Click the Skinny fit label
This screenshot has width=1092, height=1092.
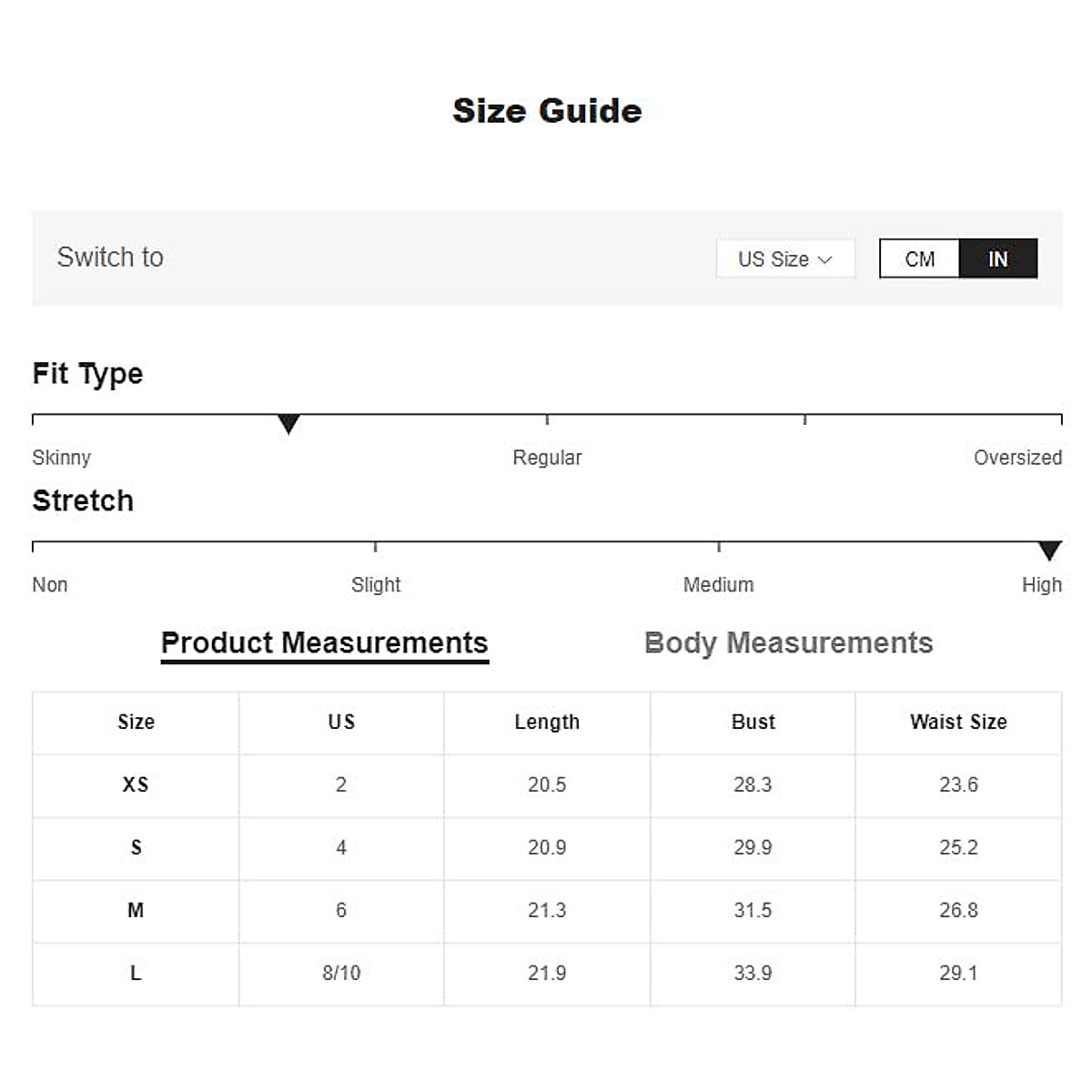coord(62,458)
